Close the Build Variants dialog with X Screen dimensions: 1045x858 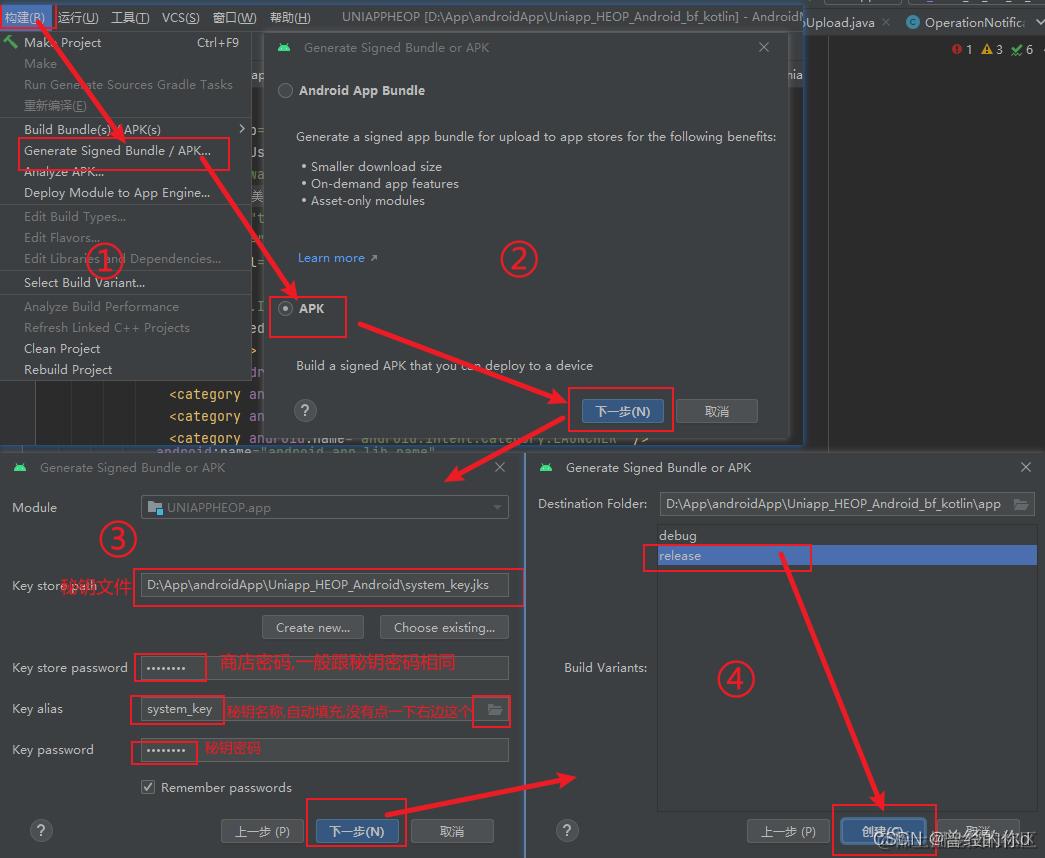(1026, 467)
